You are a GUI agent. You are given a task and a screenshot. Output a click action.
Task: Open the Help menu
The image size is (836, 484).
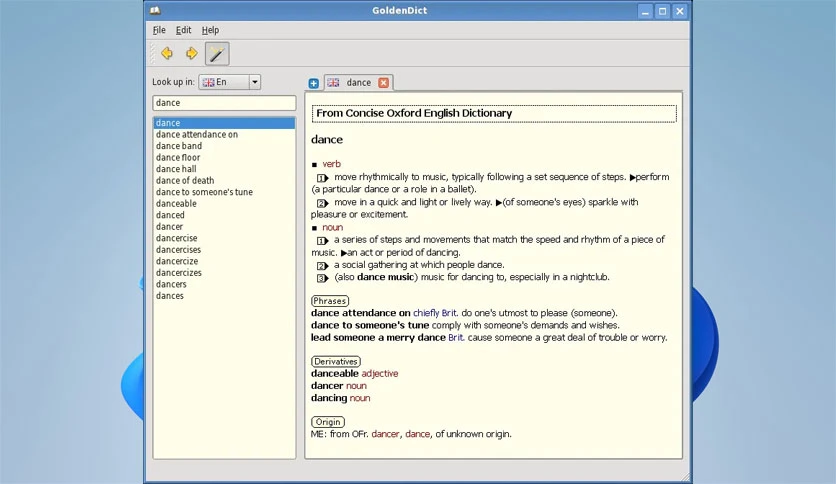pyautogui.click(x=210, y=30)
